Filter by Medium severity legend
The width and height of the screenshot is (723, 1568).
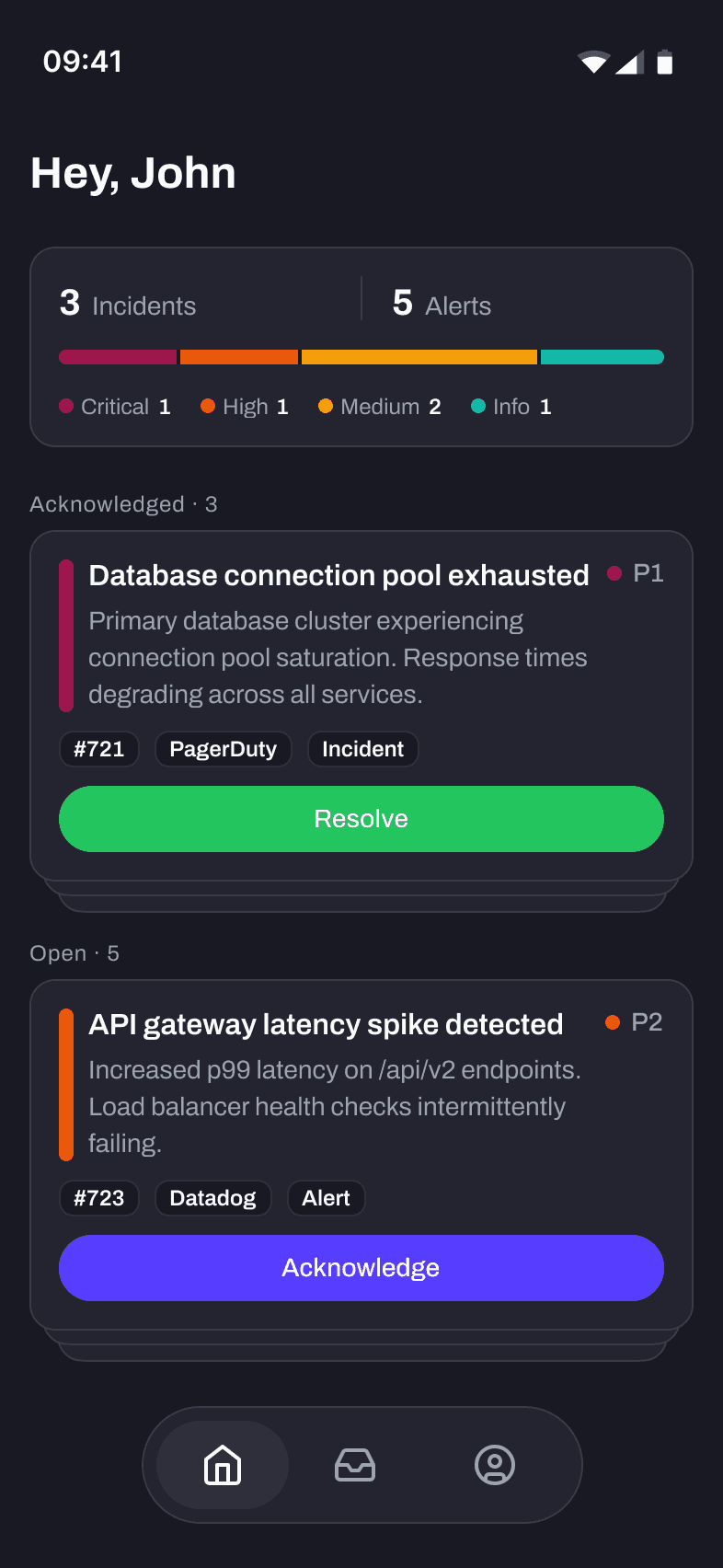379,407
